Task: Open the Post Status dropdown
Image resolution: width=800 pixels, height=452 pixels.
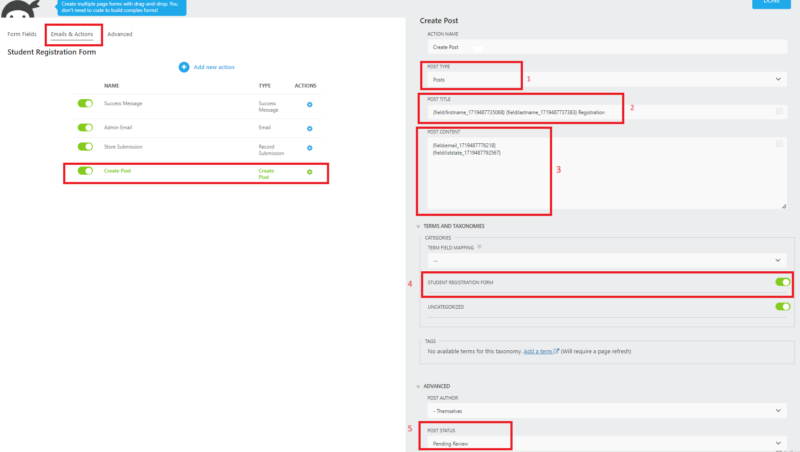Action: tap(607, 443)
